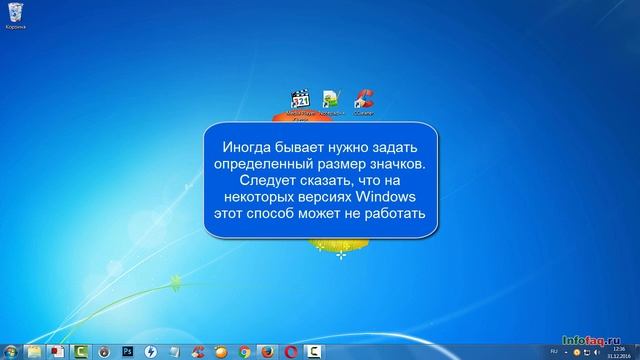Select the CCleaner desktop shortcut
The width and height of the screenshot is (640, 360).
363,102
